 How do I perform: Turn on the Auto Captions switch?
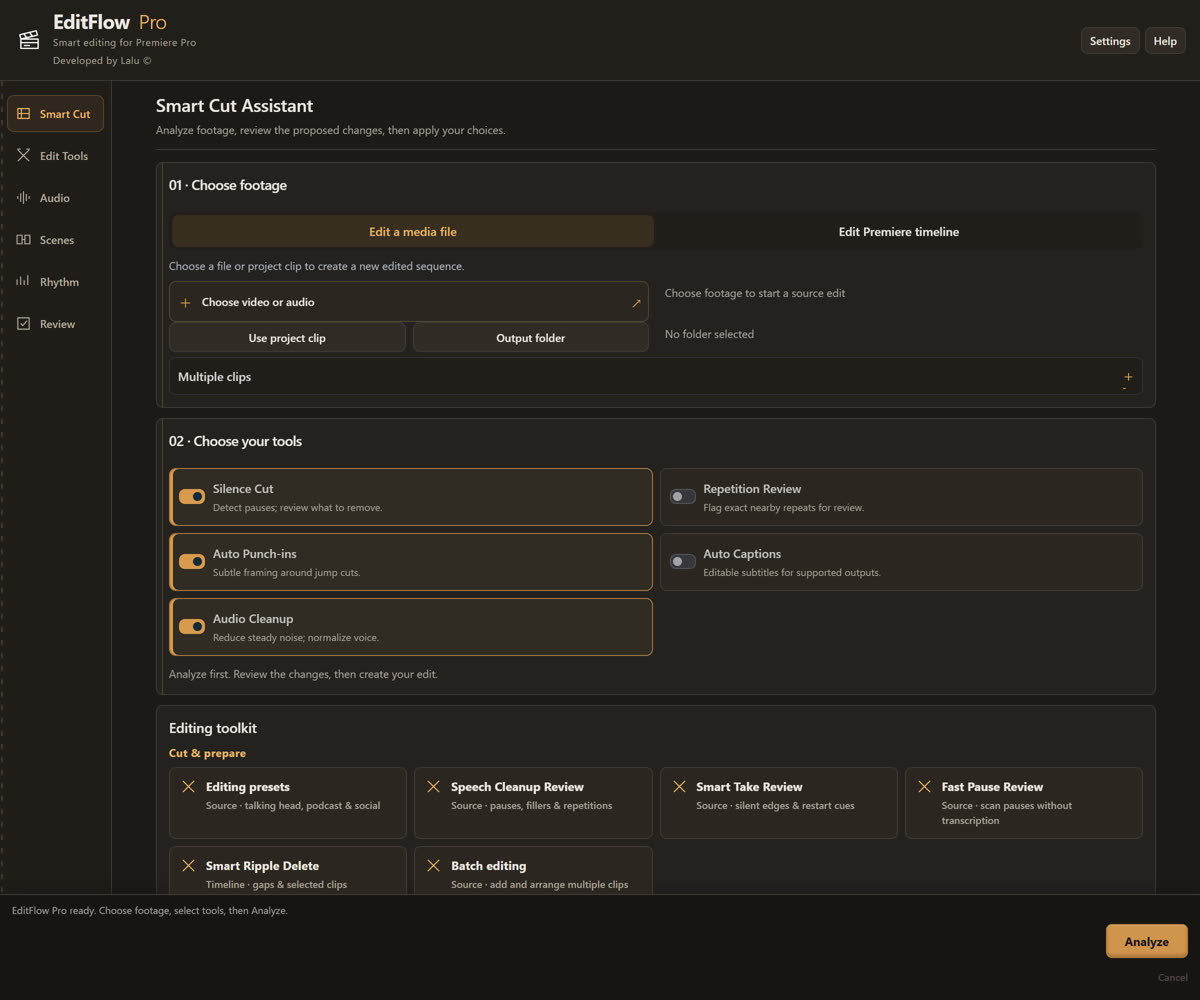pyautogui.click(x=683, y=562)
